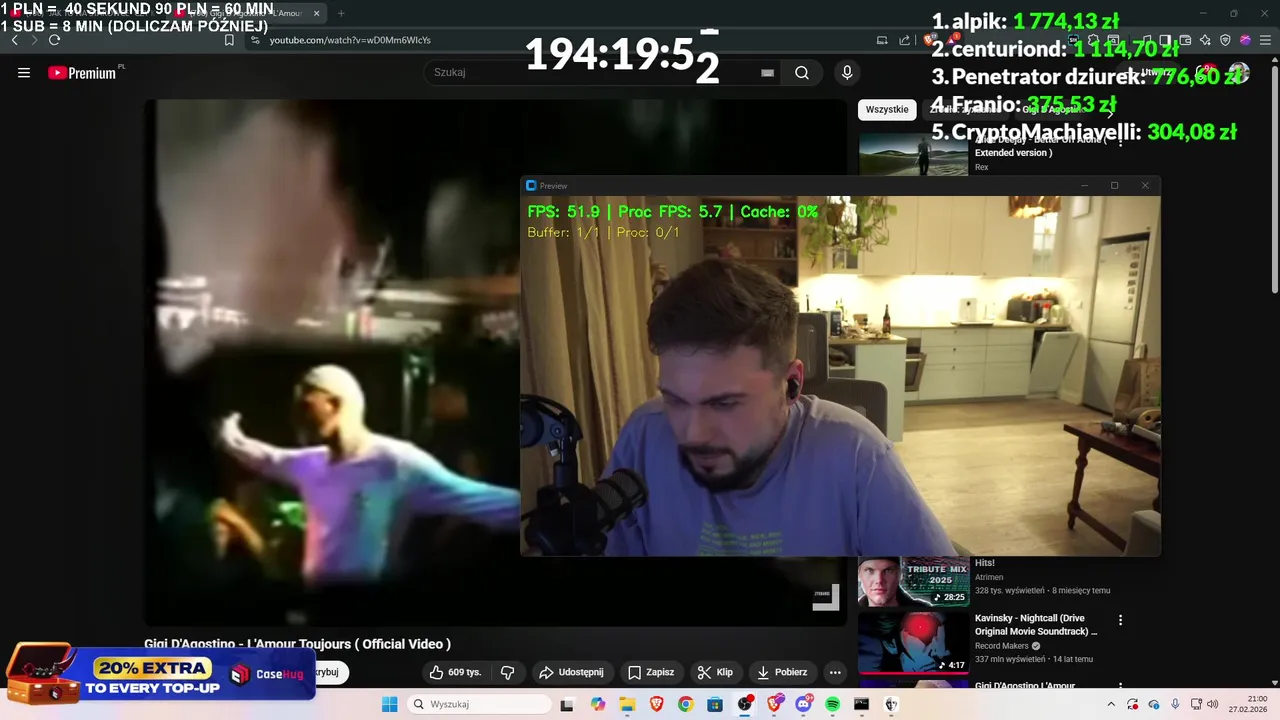Minimize the Preview window

click(x=1085, y=185)
